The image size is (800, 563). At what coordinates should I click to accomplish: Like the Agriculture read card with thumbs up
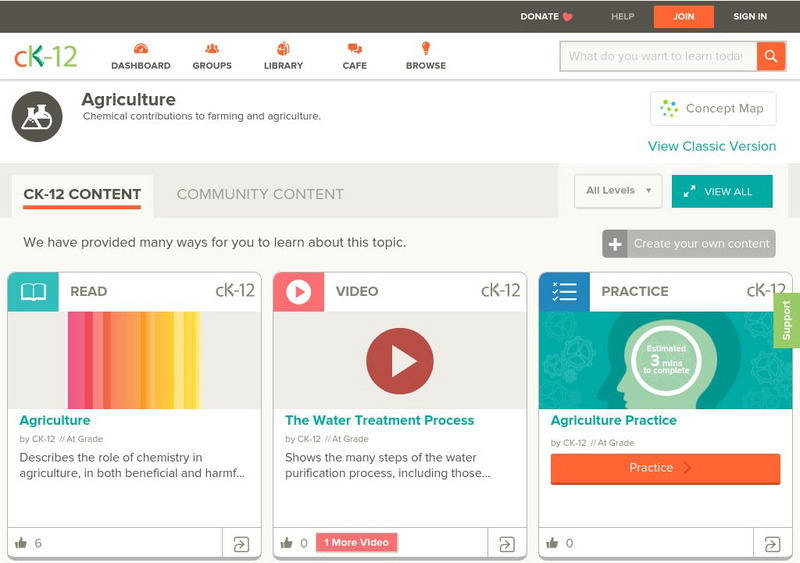(21, 543)
